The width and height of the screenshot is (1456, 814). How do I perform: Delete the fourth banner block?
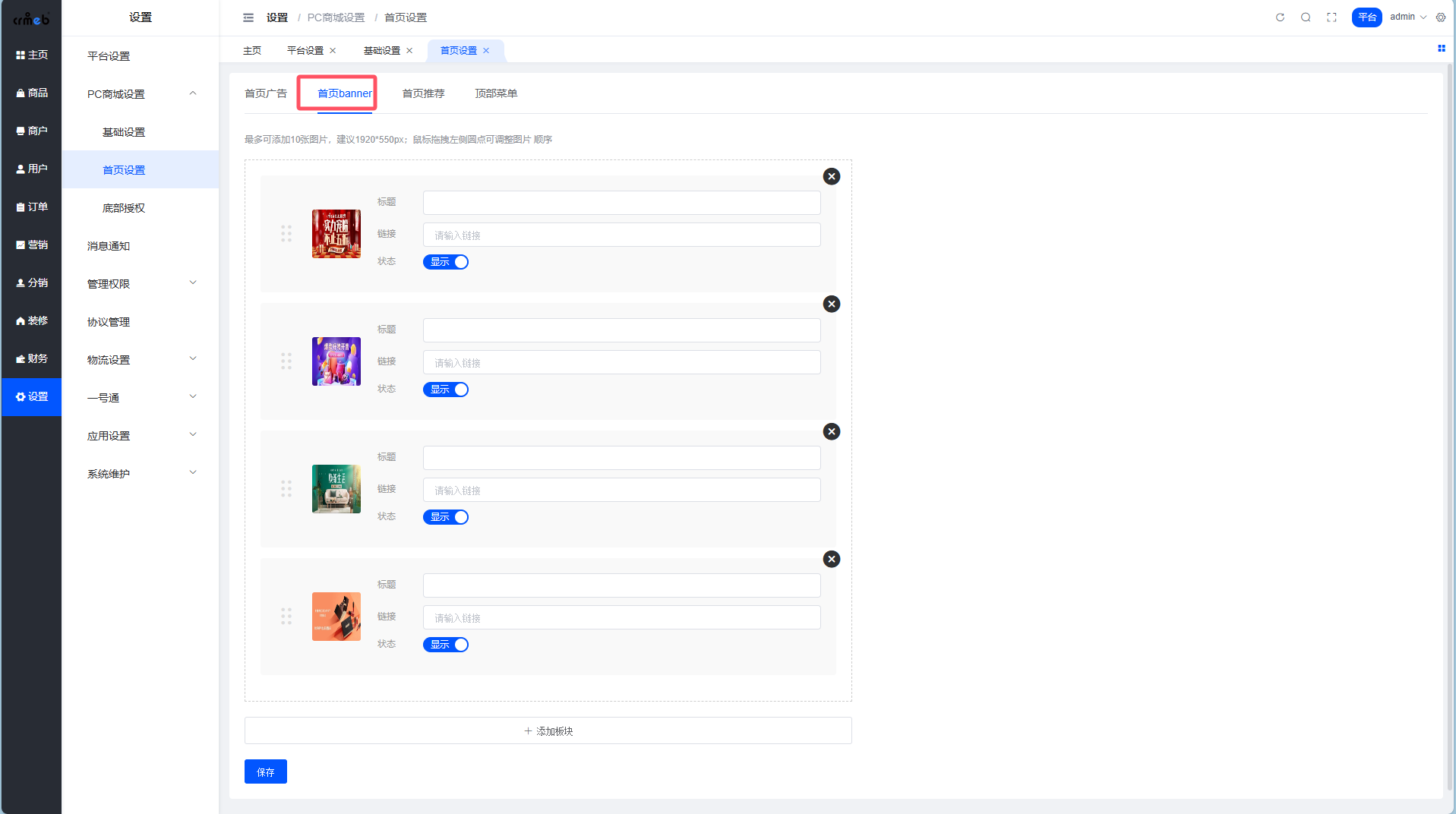[832, 559]
